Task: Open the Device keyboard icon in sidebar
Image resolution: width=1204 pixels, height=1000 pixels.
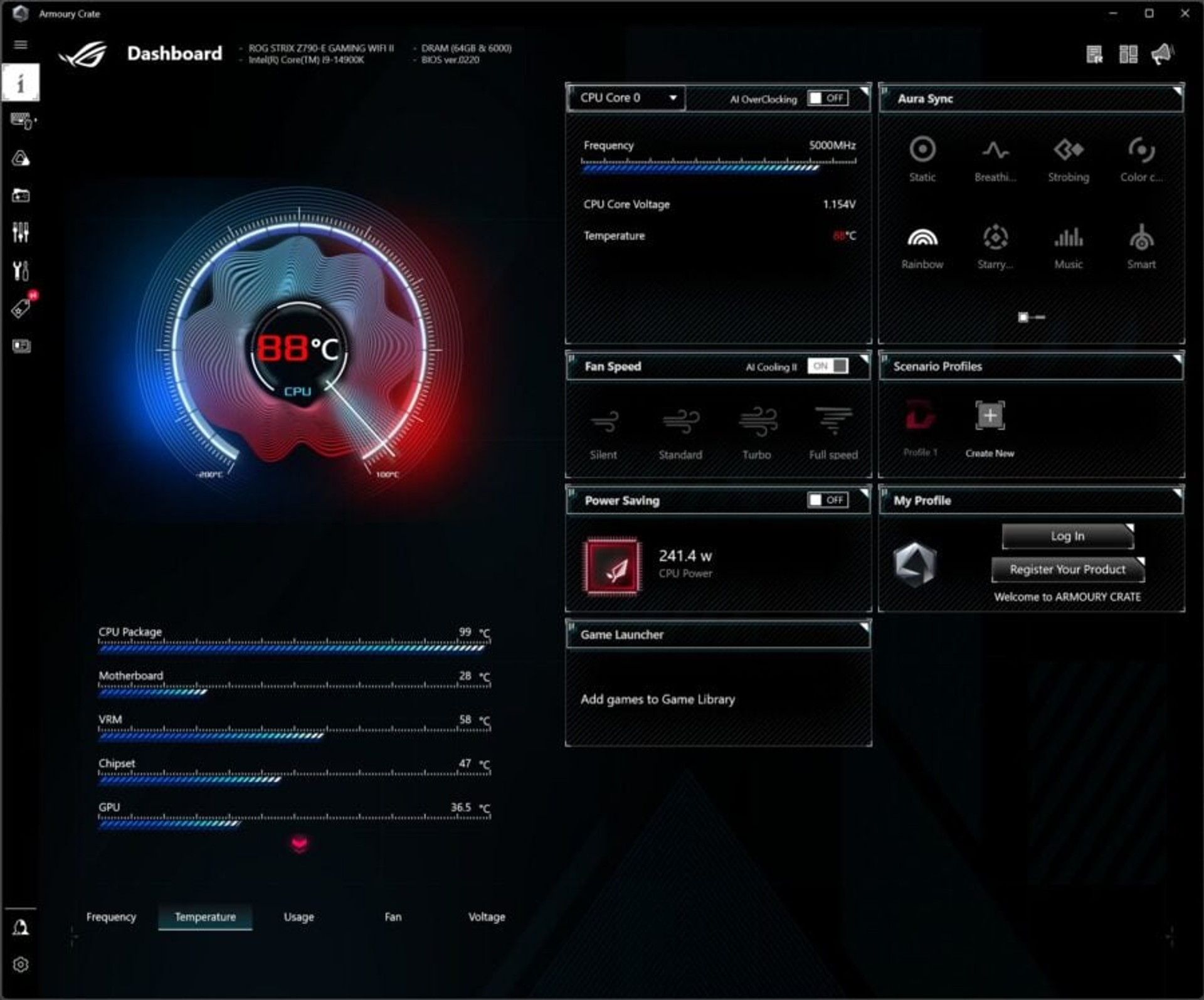Action: coord(23,120)
